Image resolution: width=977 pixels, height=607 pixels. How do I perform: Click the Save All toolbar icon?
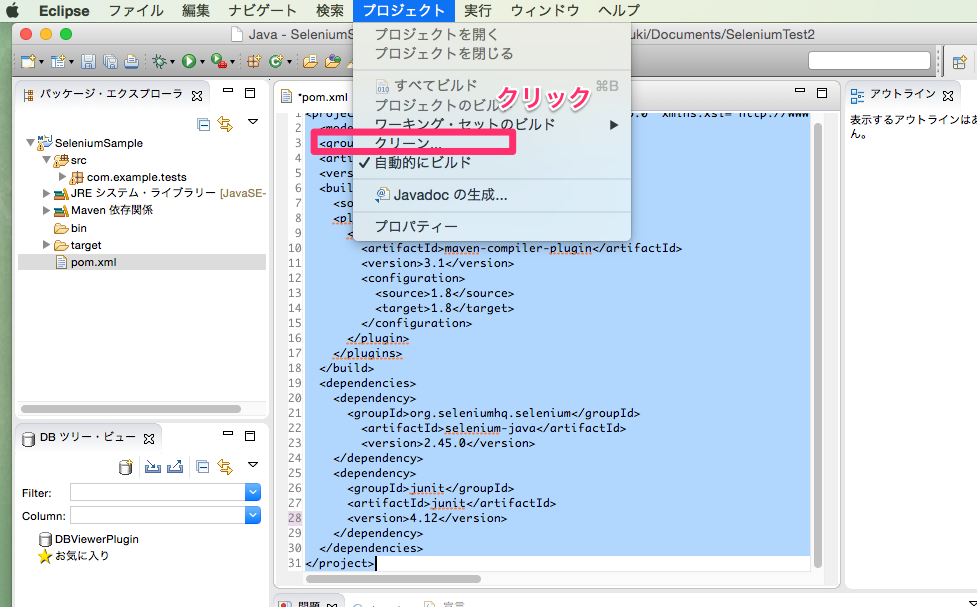(x=110, y=61)
